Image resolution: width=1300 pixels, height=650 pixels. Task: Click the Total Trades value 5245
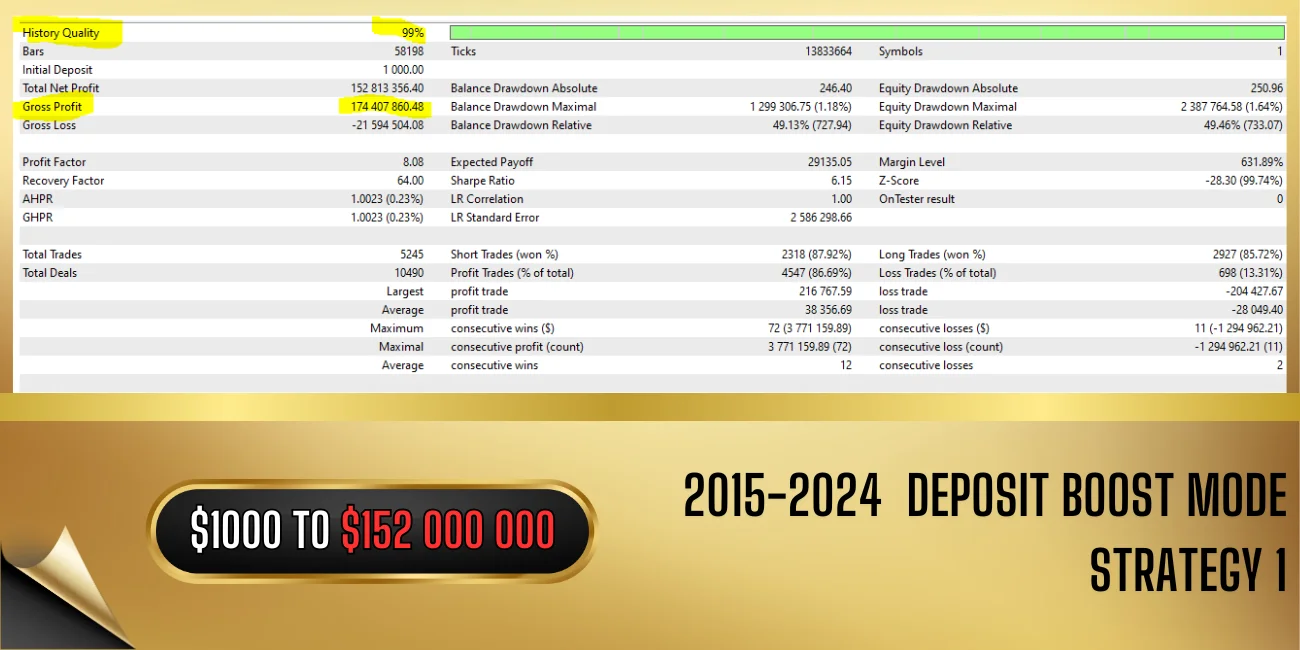[408, 255]
